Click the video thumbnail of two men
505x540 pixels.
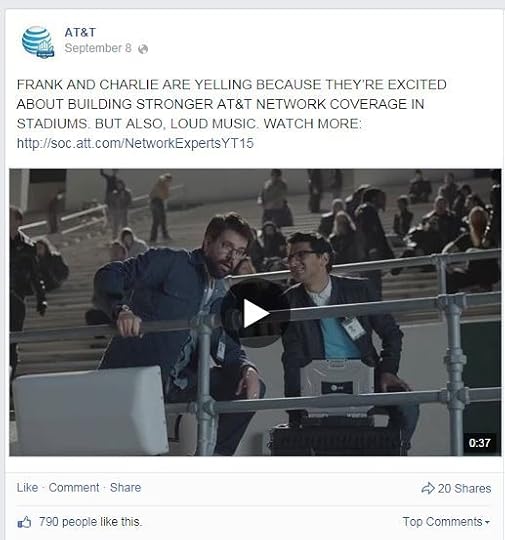click(255, 312)
